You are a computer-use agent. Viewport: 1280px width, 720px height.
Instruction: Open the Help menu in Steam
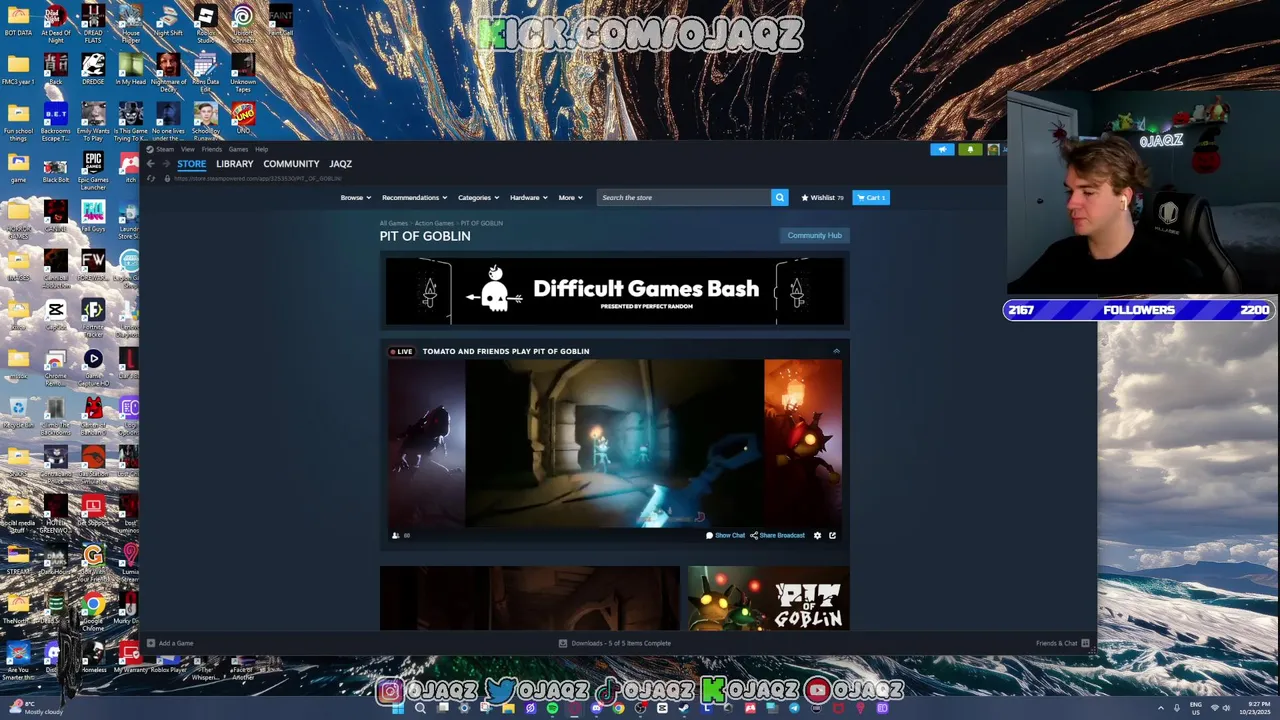(261, 149)
